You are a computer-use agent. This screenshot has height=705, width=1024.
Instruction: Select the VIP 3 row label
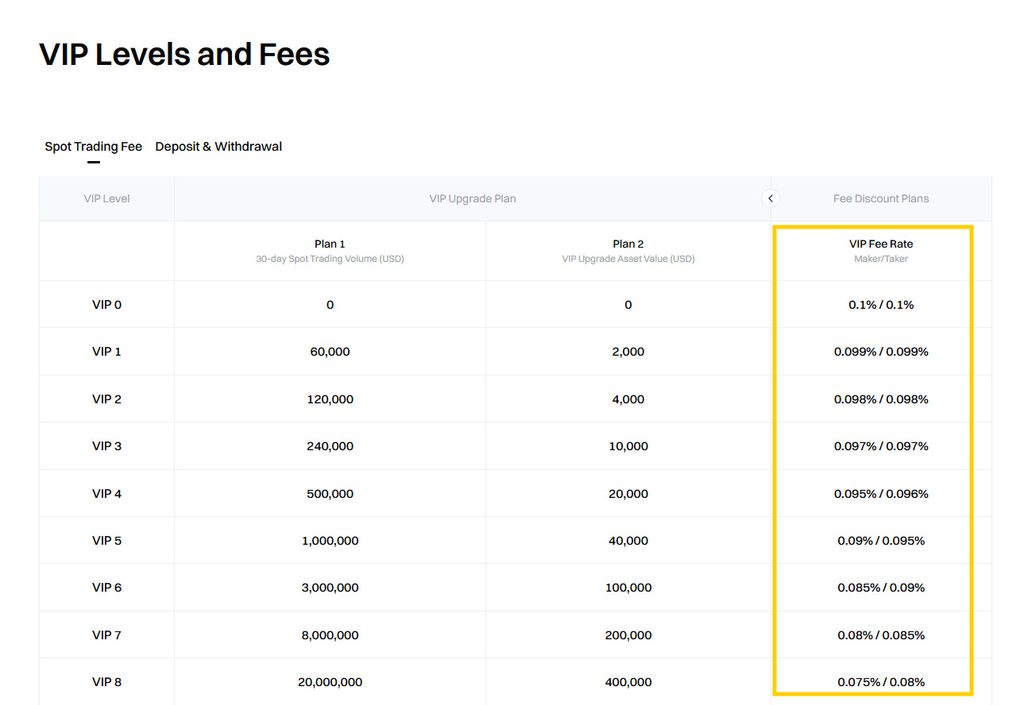point(106,446)
